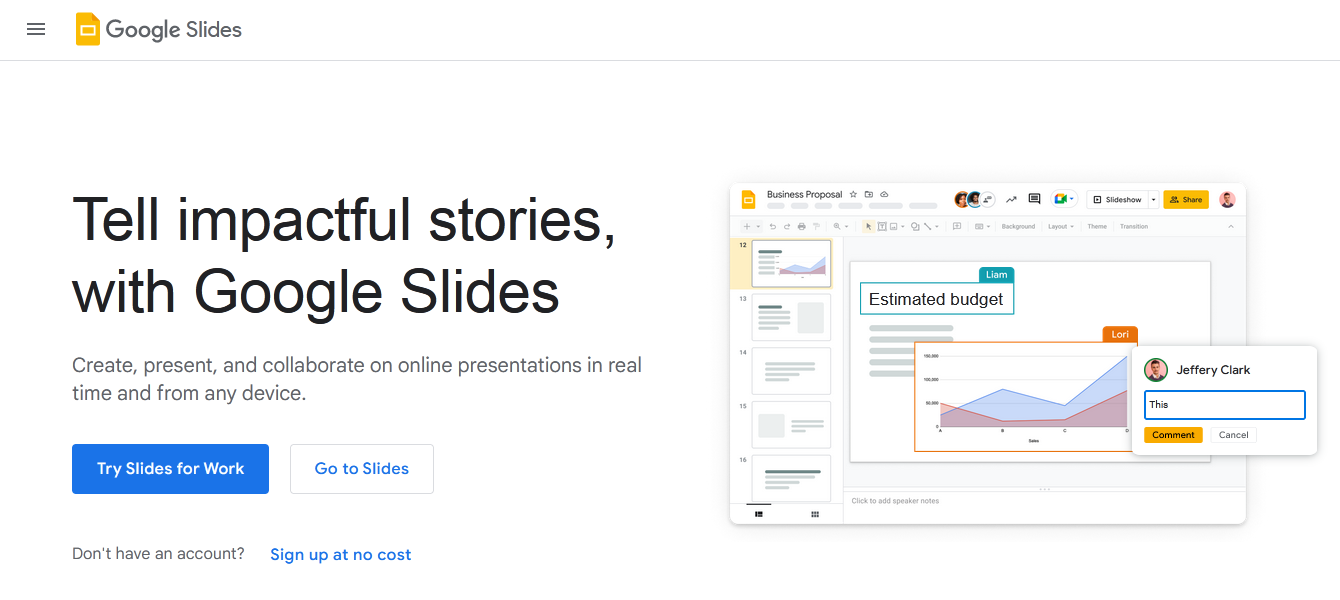This screenshot has height=600, width=1340.
Task: Click the redo arrow in the toolbar
Action: tap(787, 227)
